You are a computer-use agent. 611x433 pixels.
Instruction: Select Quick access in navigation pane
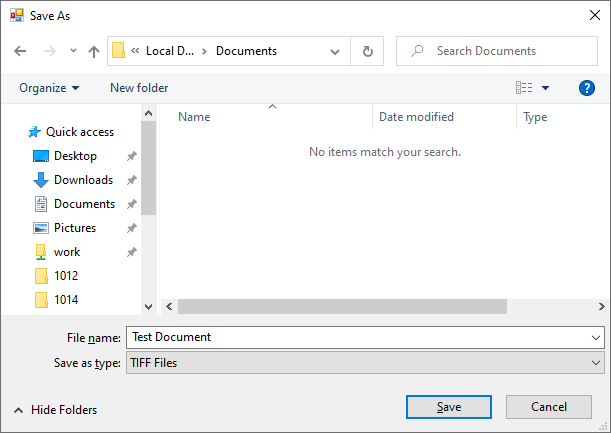(70, 132)
